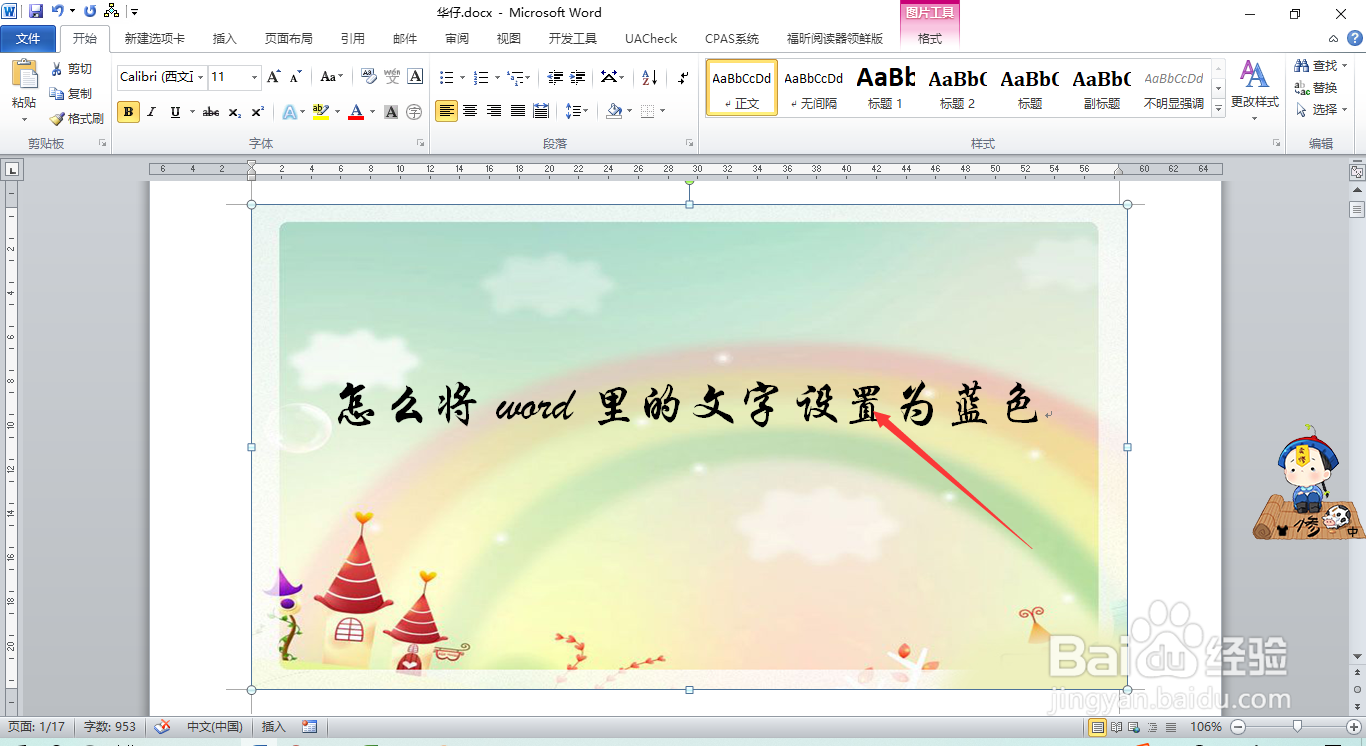
Task: Click the Sort (A-Z) icon
Action: tap(650, 77)
